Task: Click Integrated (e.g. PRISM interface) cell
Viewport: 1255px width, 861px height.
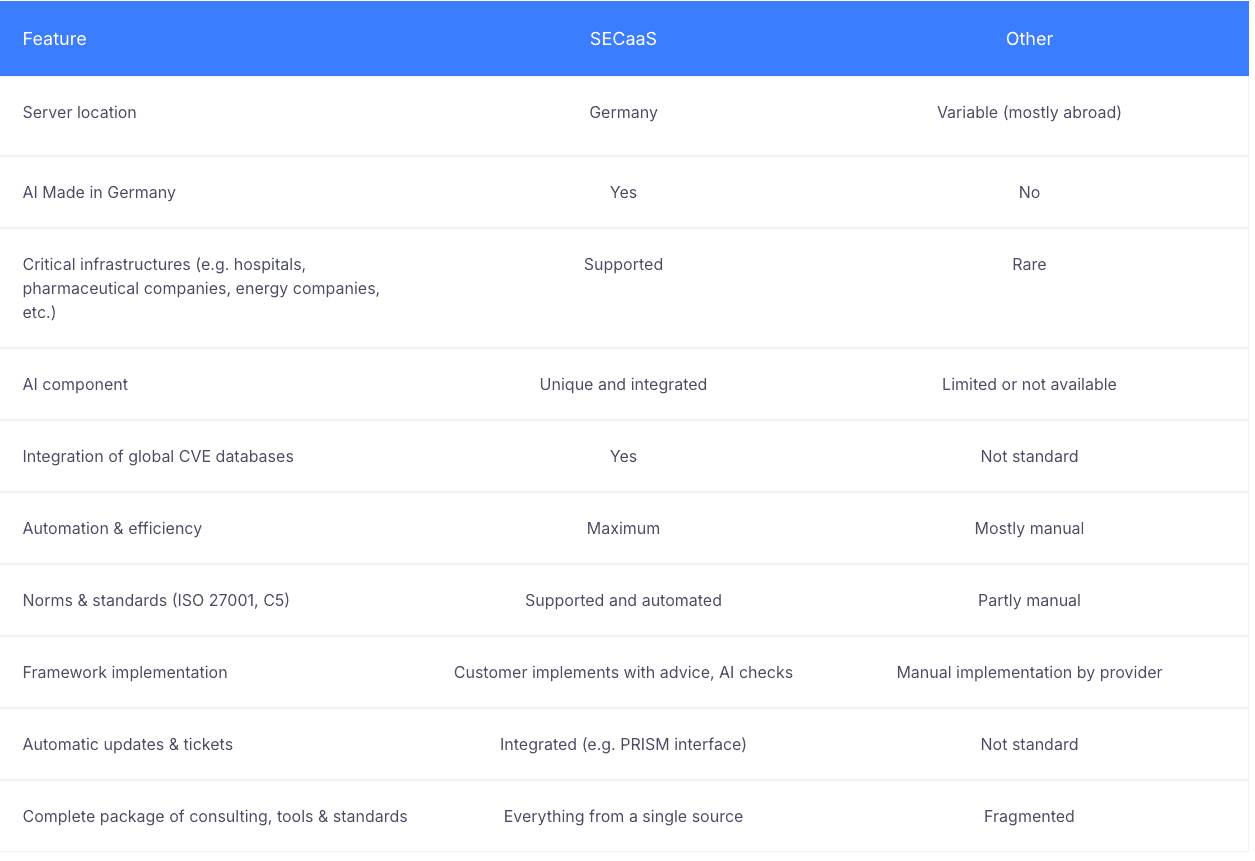Action: click(x=623, y=744)
